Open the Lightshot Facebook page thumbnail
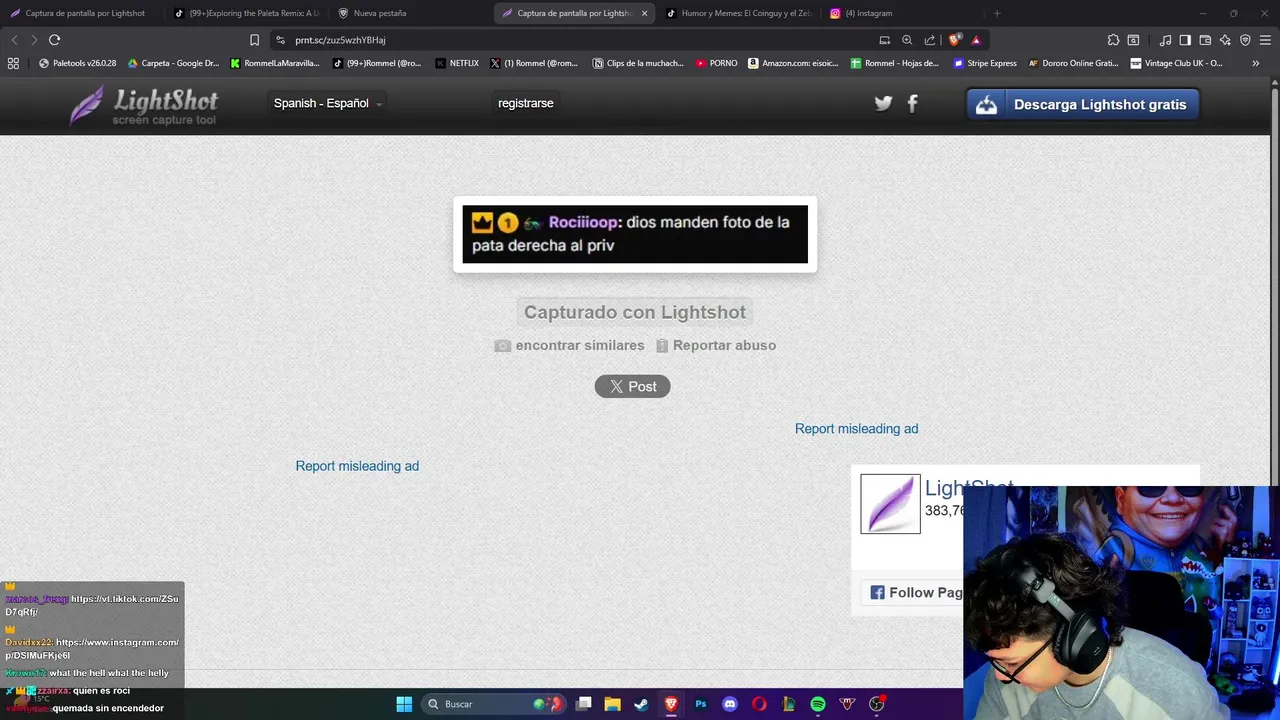The height and width of the screenshot is (720, 1280). tap(890, 504)
